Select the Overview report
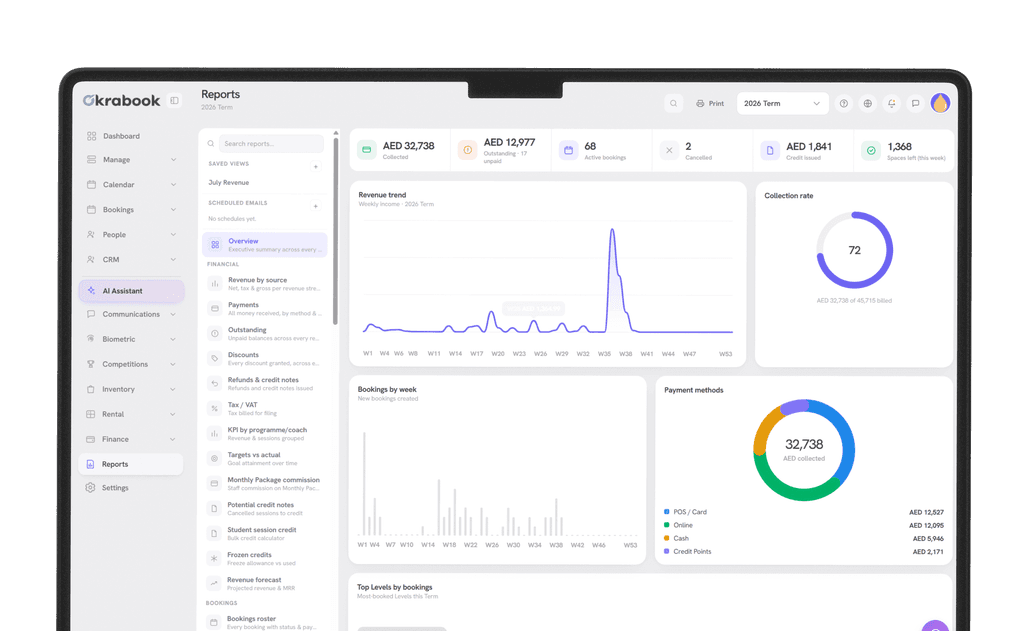Screen dimensions: 1024x631 click(264, 245)
